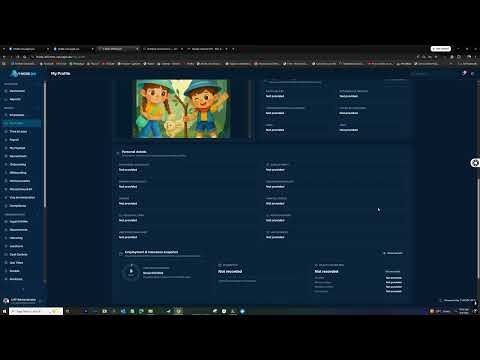This screenshot has width=480, height=360.
Task: Click the circular gauge in the Employment snapshot
Action: point(131,272)
